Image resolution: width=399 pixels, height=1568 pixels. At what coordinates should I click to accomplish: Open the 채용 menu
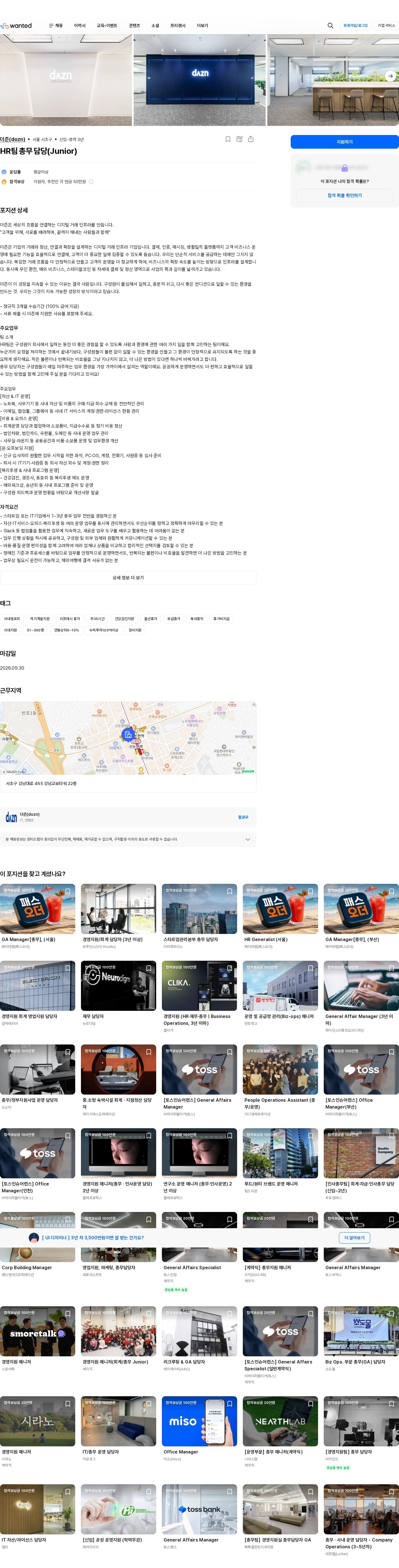56,26
